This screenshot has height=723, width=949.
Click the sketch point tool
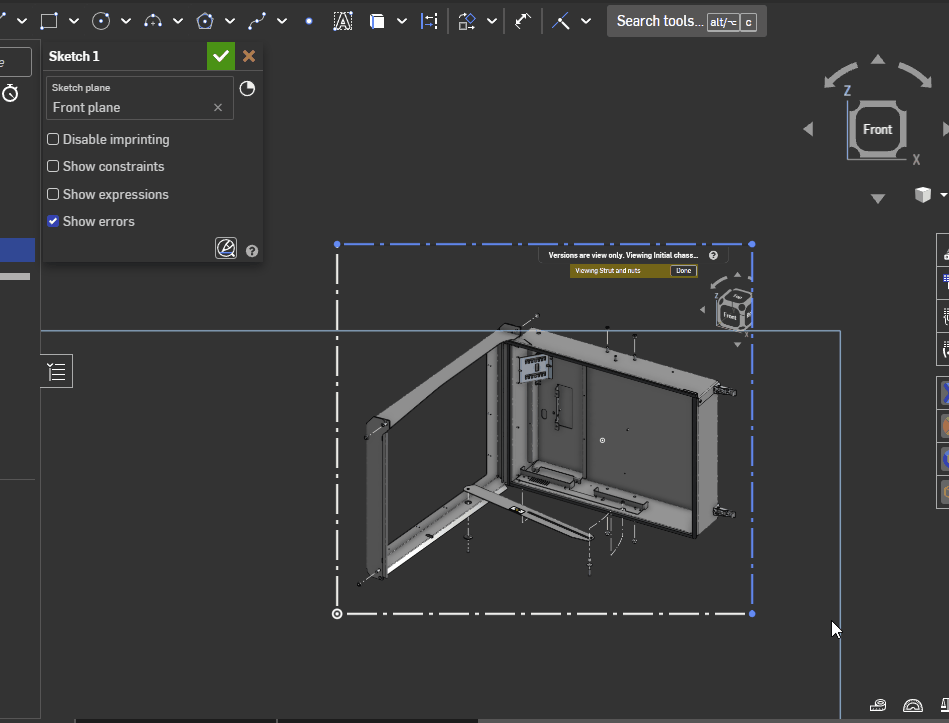point(309,21)
